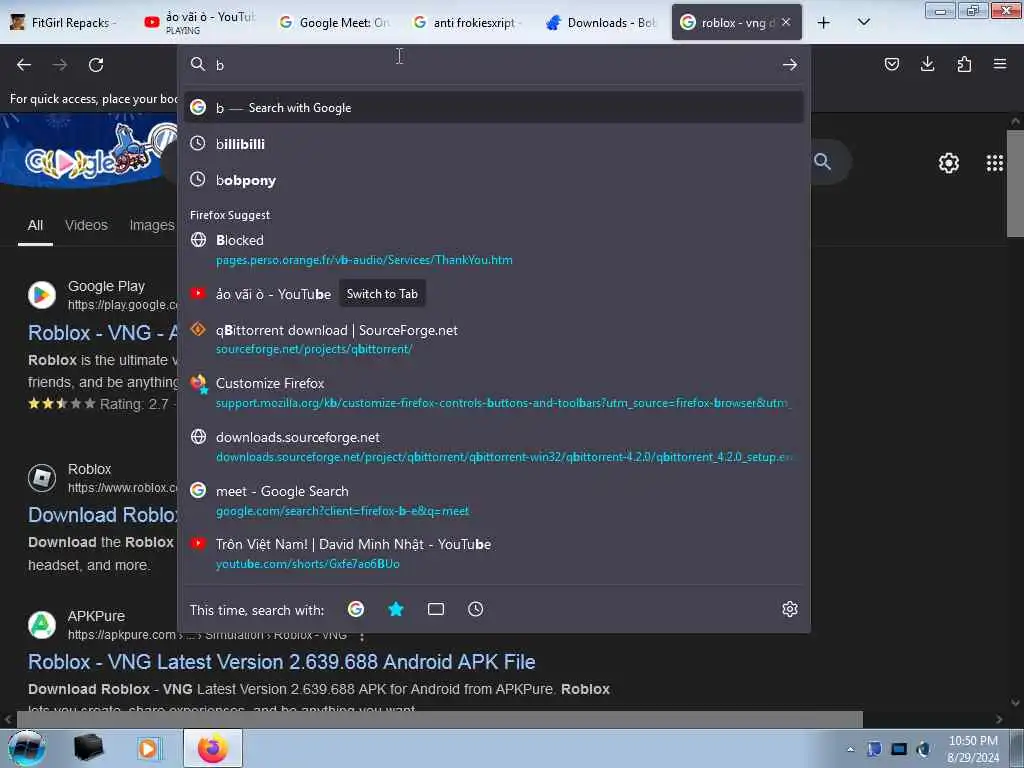Click the Roblox site icon
This screenshot has height=768, width=1024.
coord(42,478)
